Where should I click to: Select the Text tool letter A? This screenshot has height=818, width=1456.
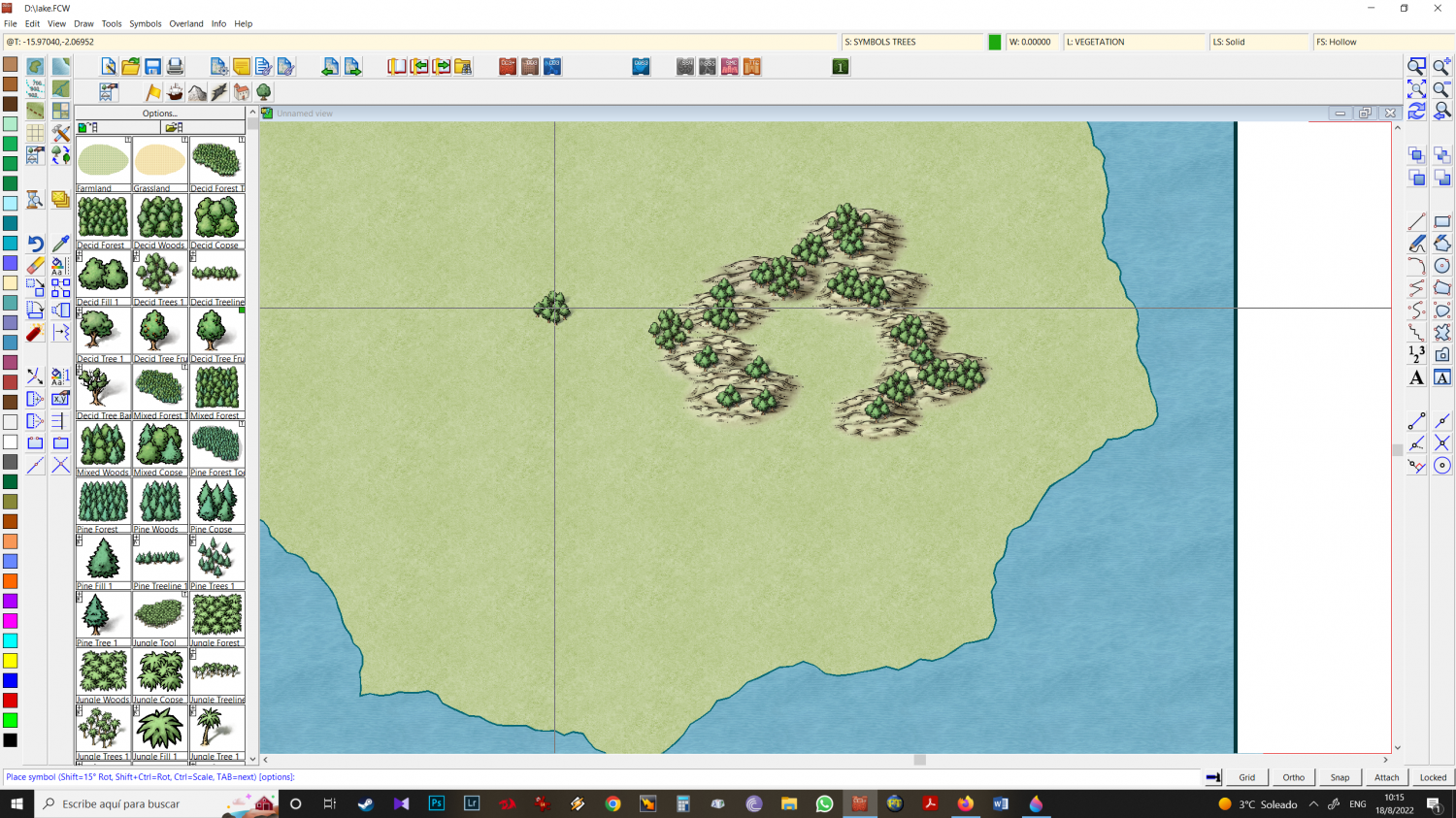pyautogui.click(x=1417, y=377)
